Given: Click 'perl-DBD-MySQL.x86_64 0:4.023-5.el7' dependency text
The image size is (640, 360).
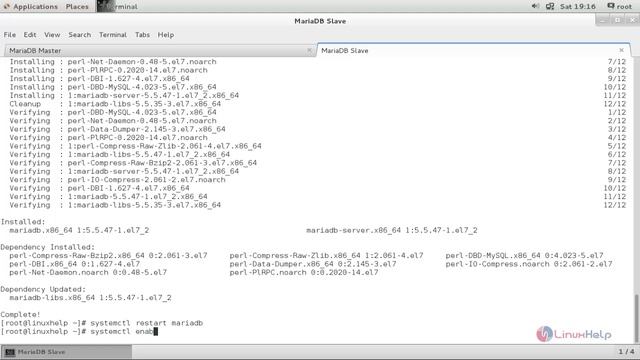Looking at the screenshot, I should pyautogui.click(x=524, y=256).
